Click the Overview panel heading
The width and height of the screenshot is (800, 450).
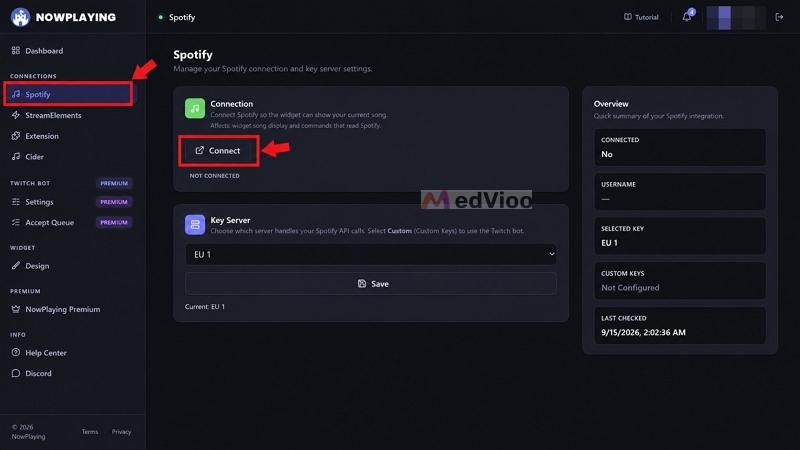pos(611,104)
